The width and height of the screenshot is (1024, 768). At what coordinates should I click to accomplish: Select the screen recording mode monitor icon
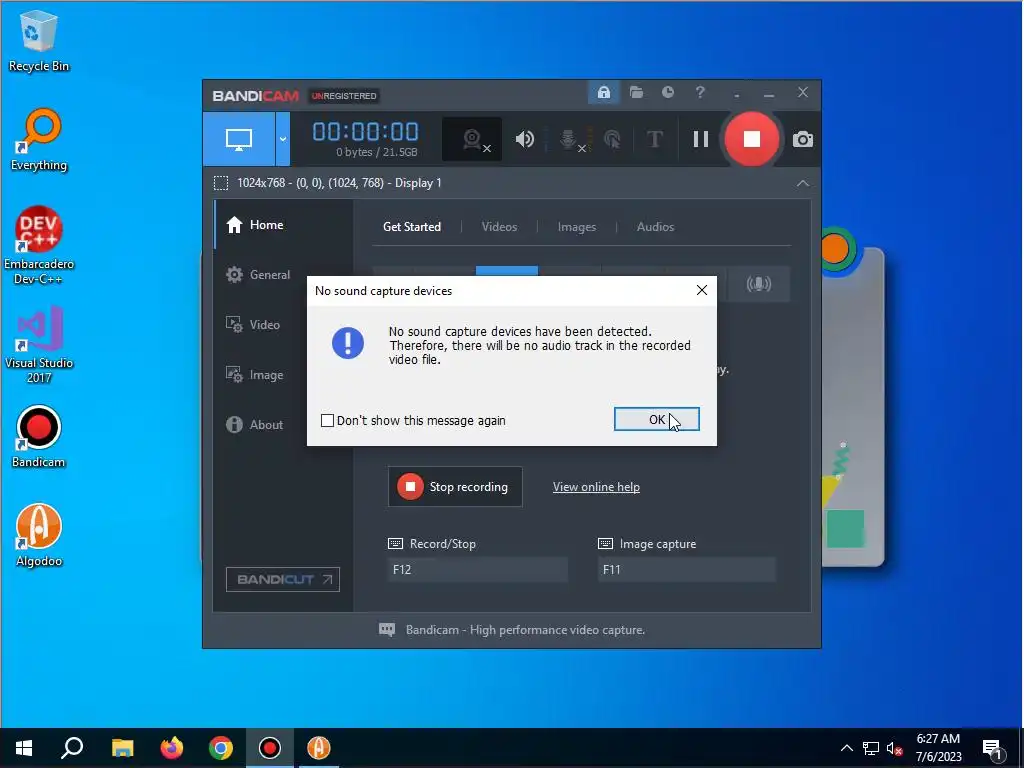(x=238, y=139)
